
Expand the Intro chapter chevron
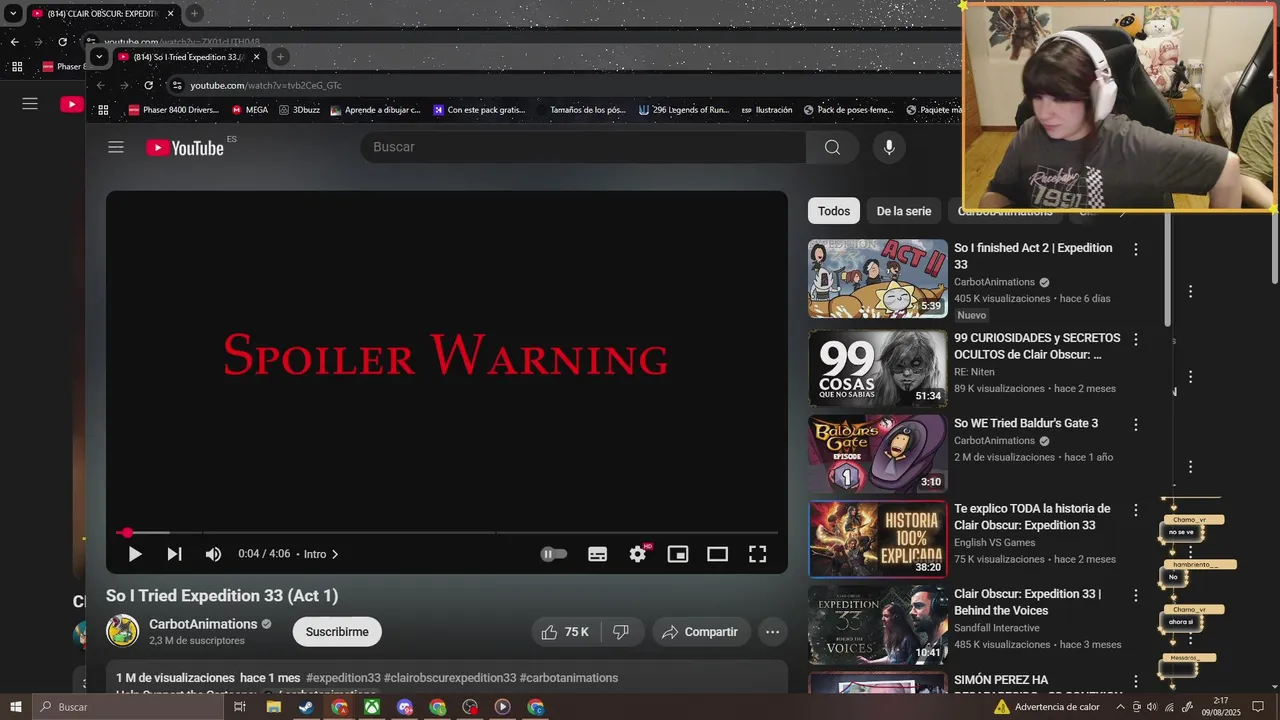click(x=335, y=554)
